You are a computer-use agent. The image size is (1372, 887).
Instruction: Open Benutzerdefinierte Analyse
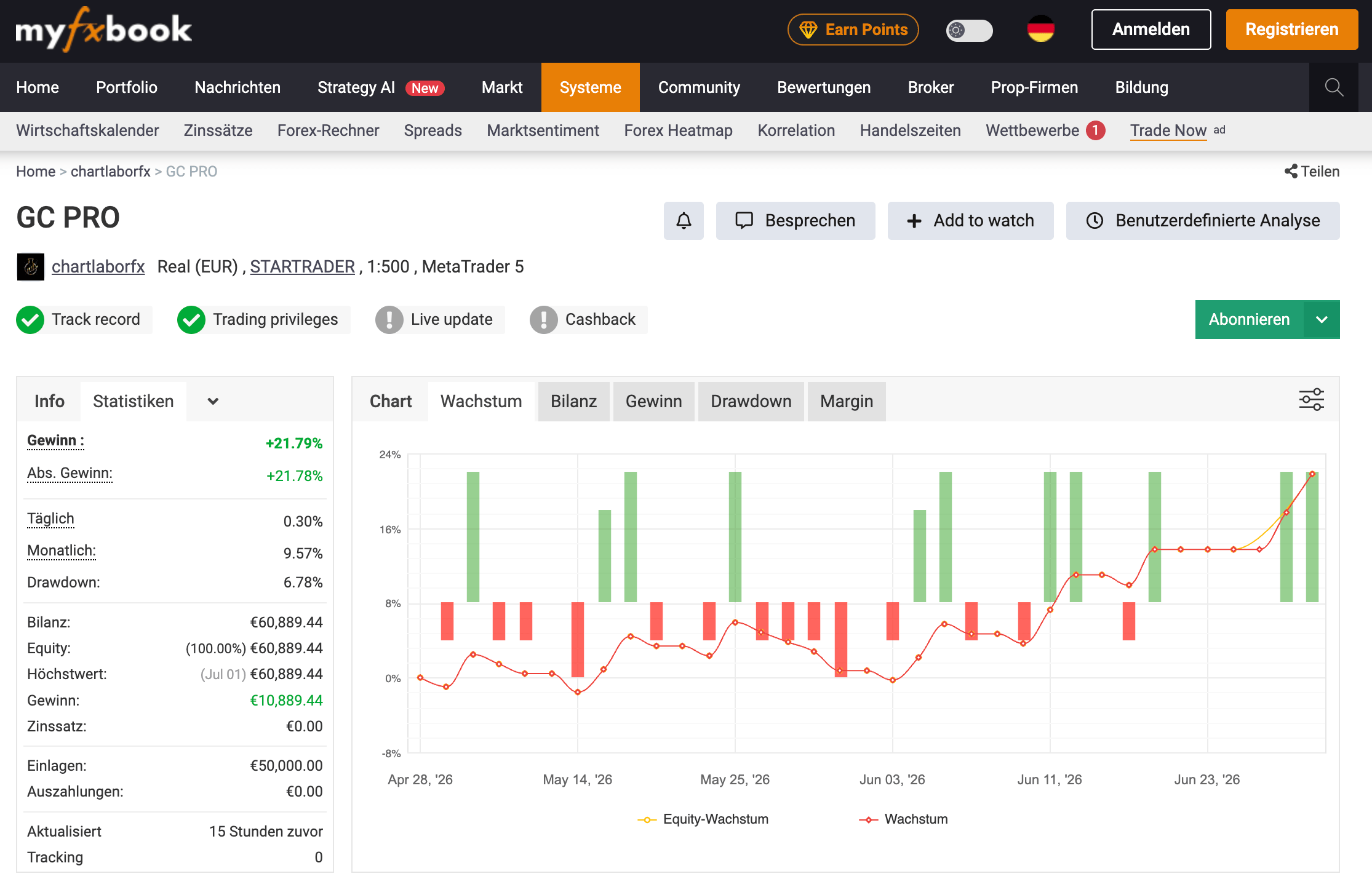pyautogui.click(x=1203, y=221)
